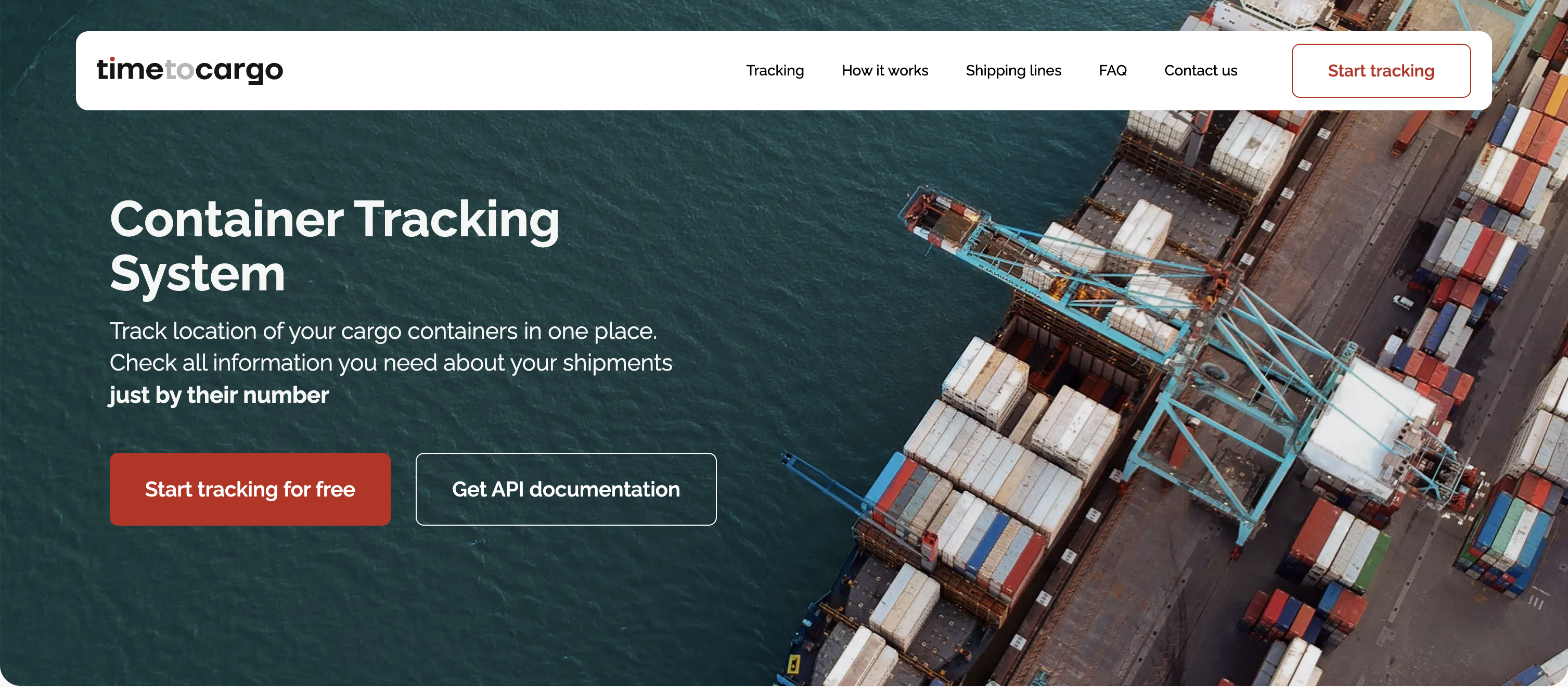Click the Start tracking header button
Screen dimensions: 1568x687
coord(1381,71)
